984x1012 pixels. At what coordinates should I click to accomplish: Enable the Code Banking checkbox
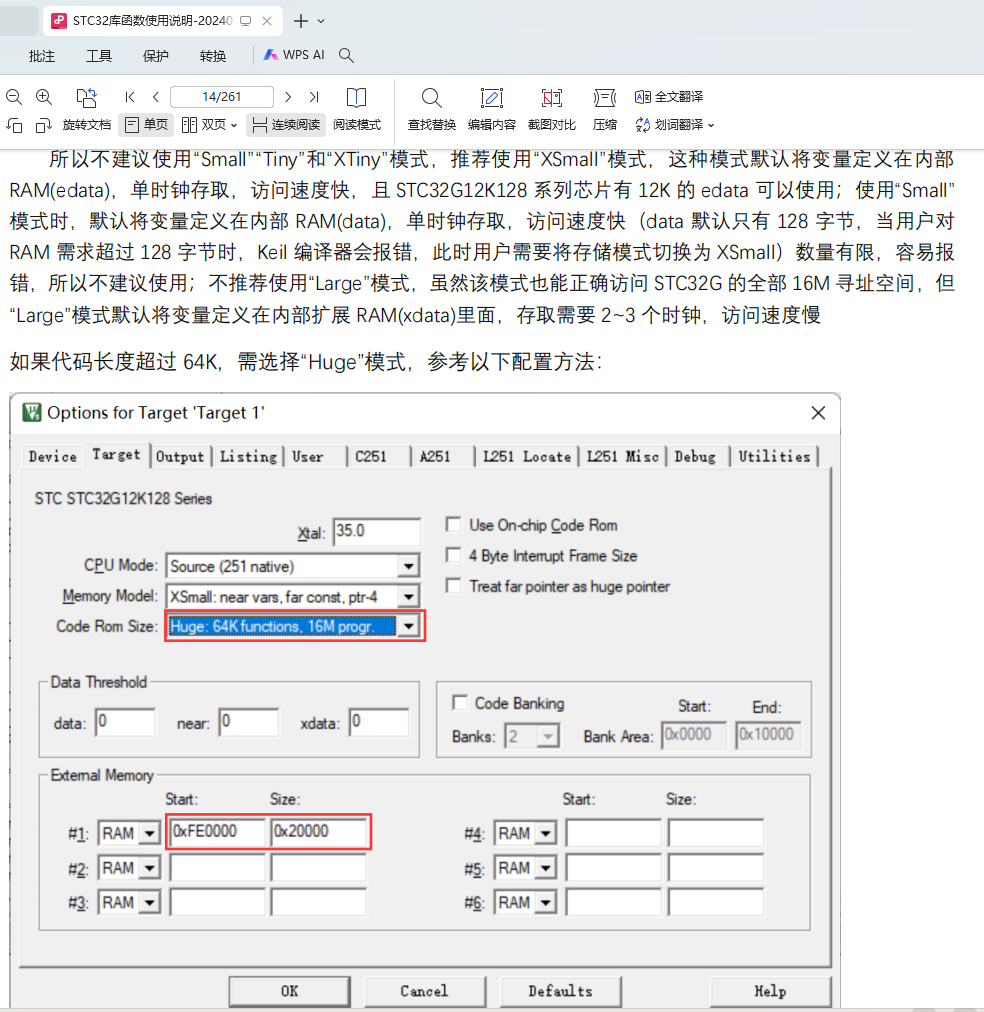pos(459,703)
